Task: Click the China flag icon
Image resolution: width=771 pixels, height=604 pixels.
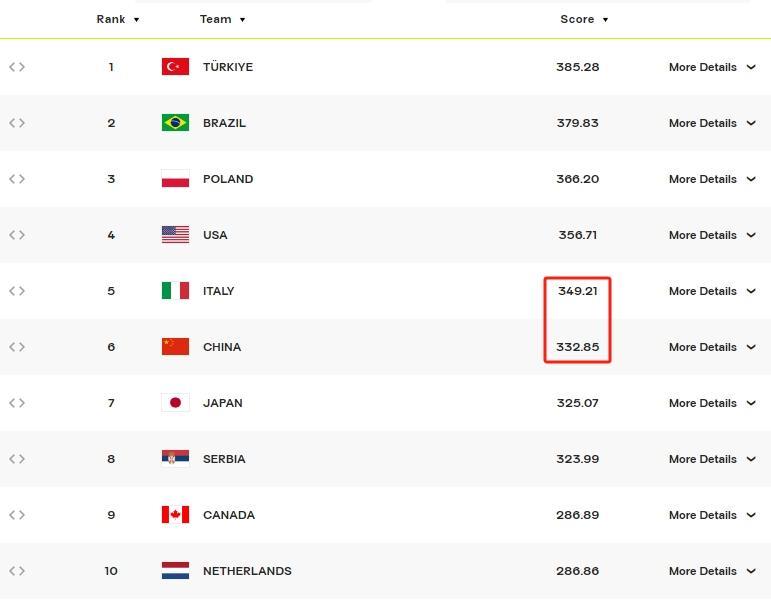Action: (175, 347)
